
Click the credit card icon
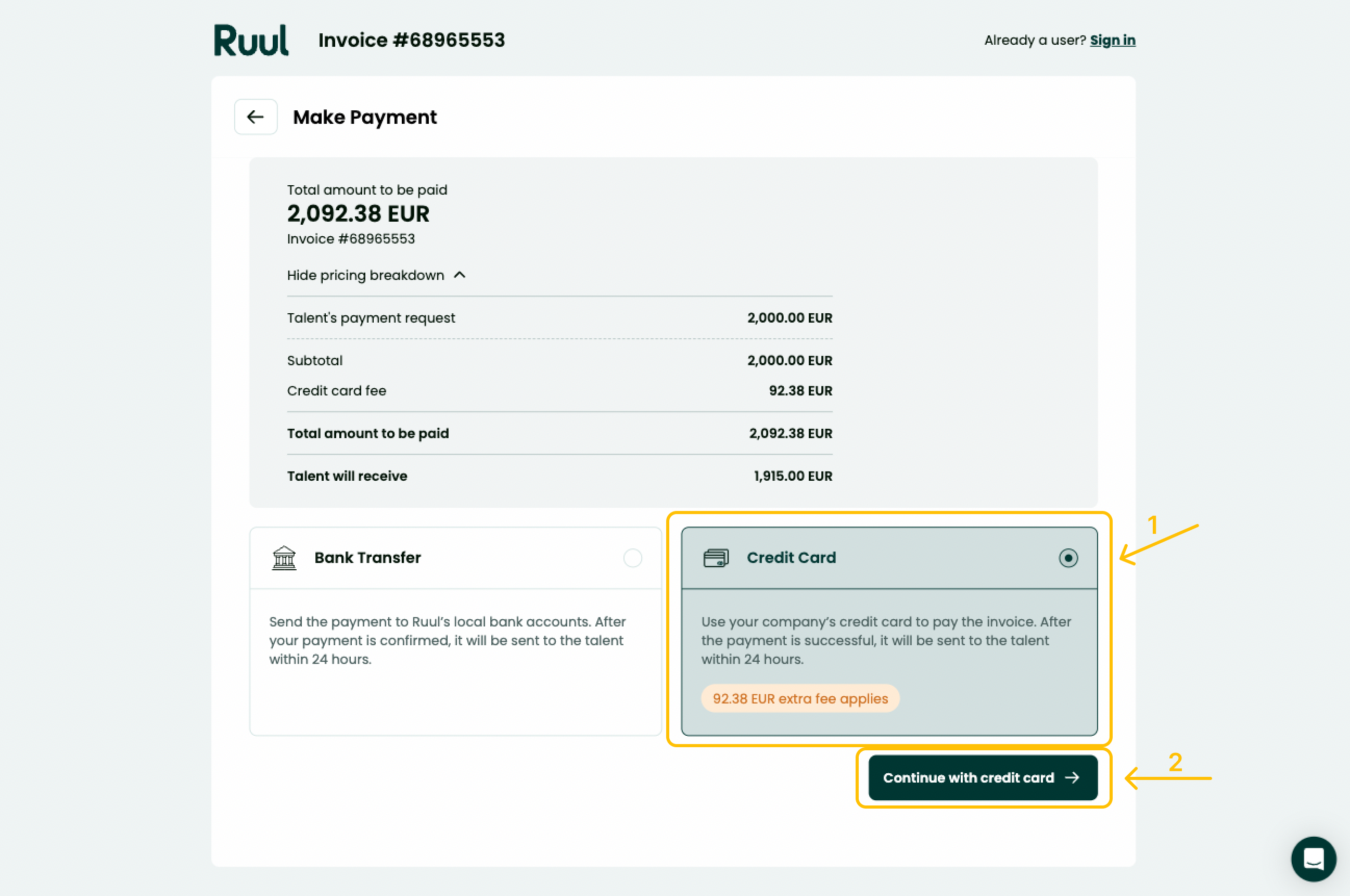pyautogui.click(x=716, y=558)
